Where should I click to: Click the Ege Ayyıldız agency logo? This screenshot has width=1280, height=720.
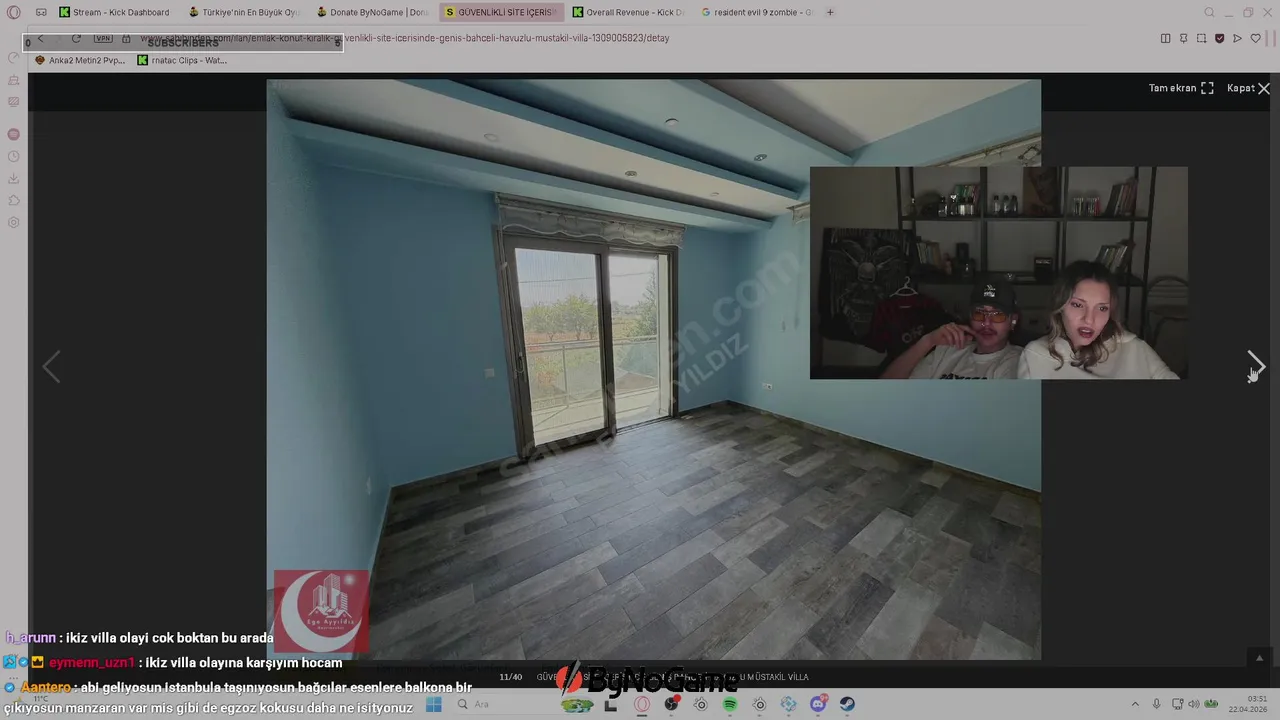pos(321,610)
